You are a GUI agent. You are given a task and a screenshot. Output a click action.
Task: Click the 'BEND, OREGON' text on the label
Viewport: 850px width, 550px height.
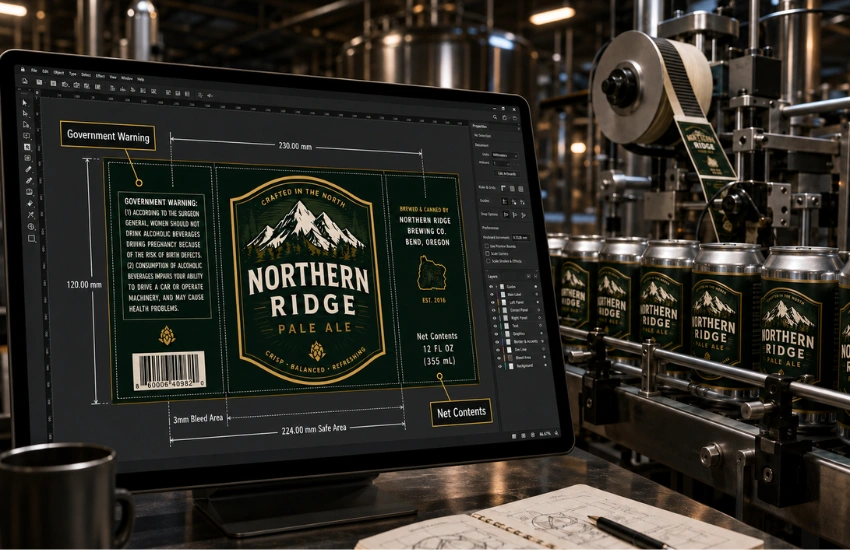click(427, 242)
